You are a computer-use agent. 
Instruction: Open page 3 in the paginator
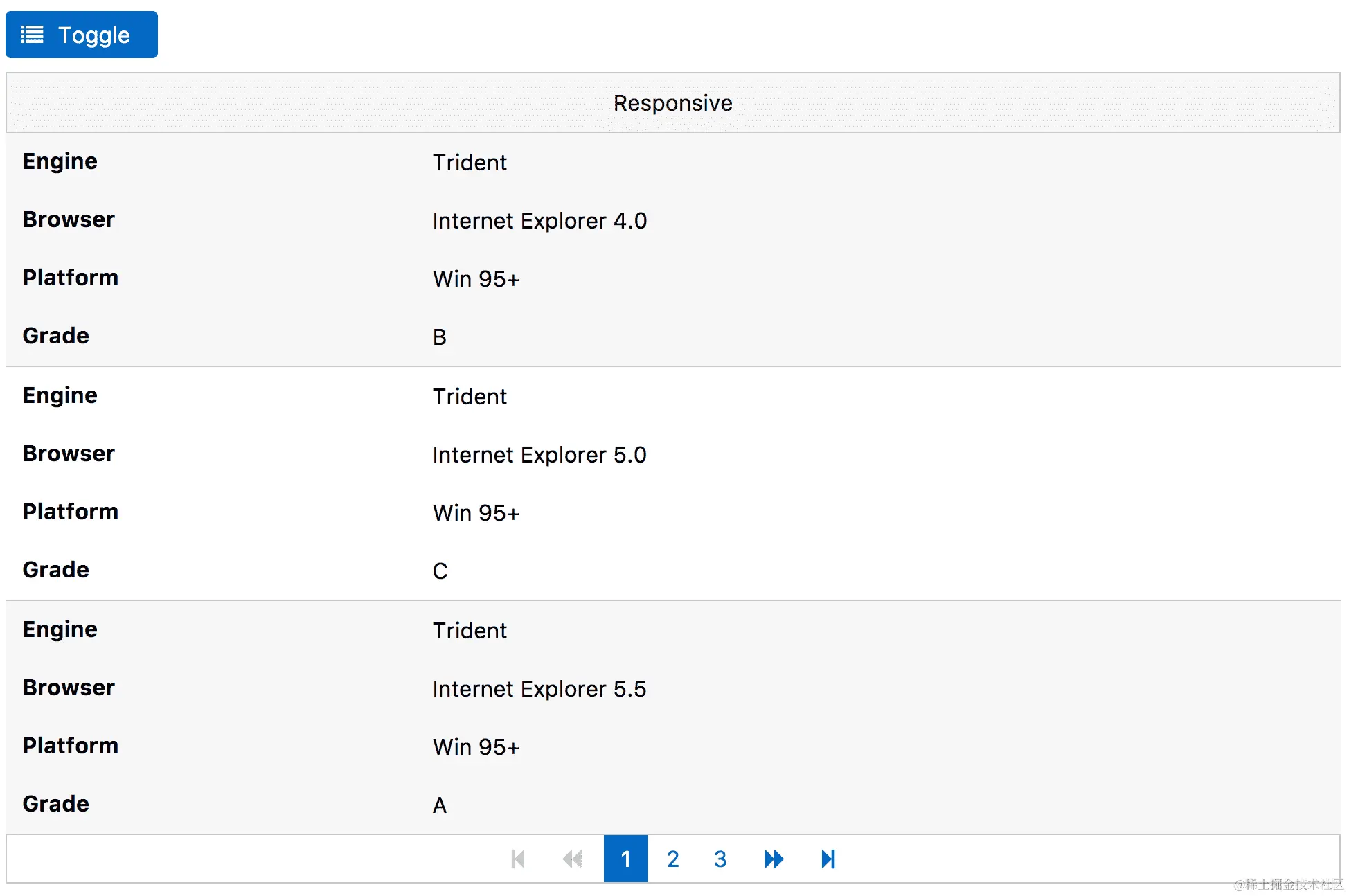(720, 859)
